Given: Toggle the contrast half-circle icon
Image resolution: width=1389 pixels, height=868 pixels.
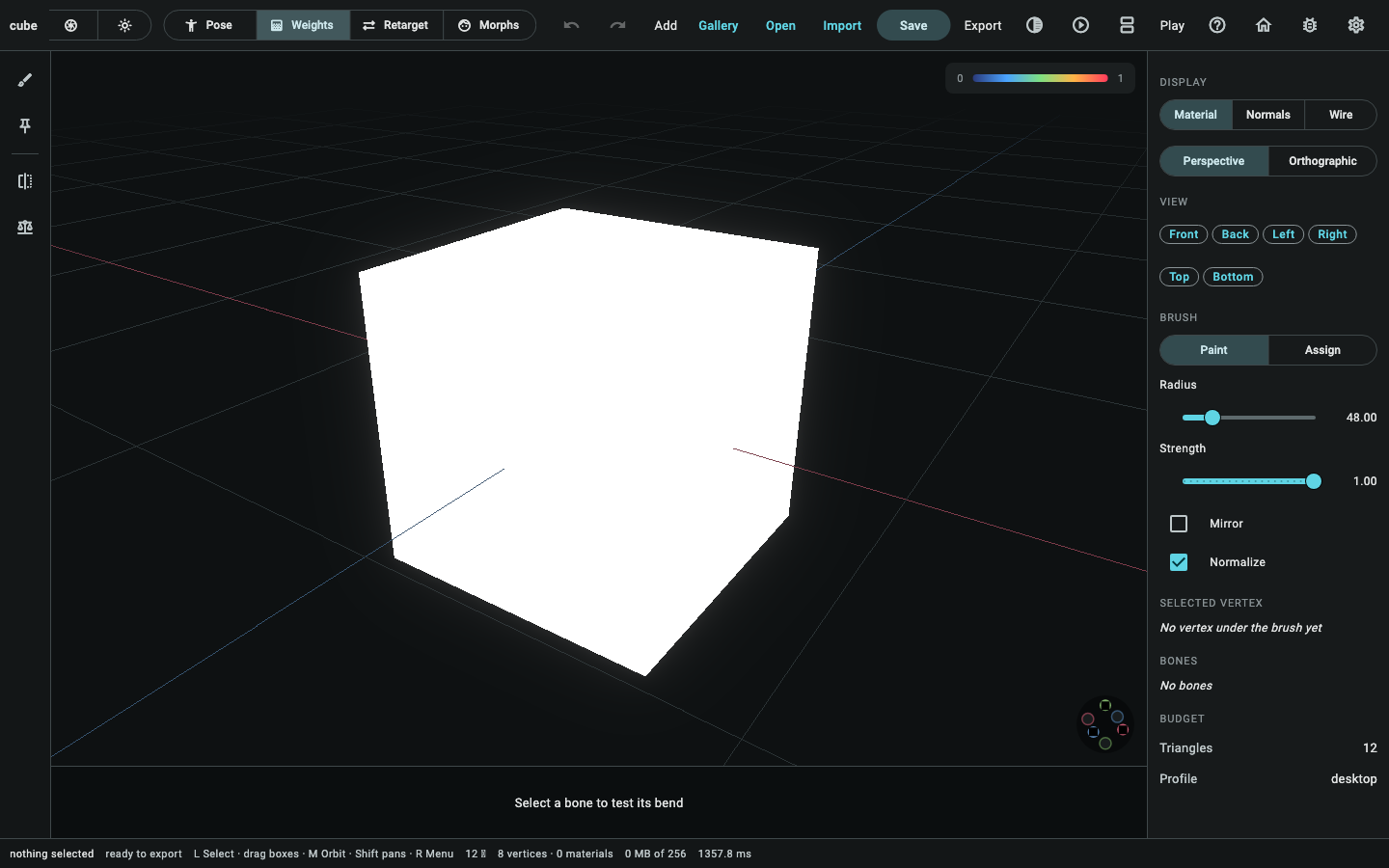Looking at the screenshot, I should pos(1034,25).
